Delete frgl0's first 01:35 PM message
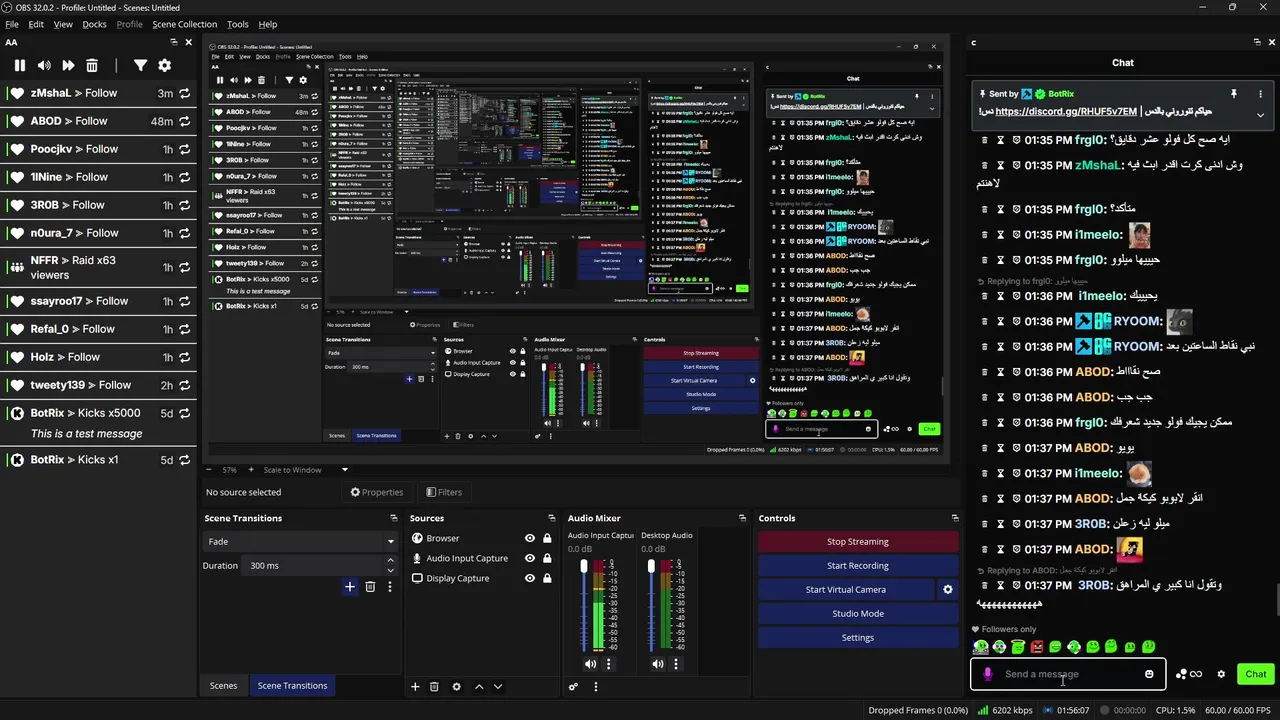This screenshot has height=720, width=1280. pos(985,140)
